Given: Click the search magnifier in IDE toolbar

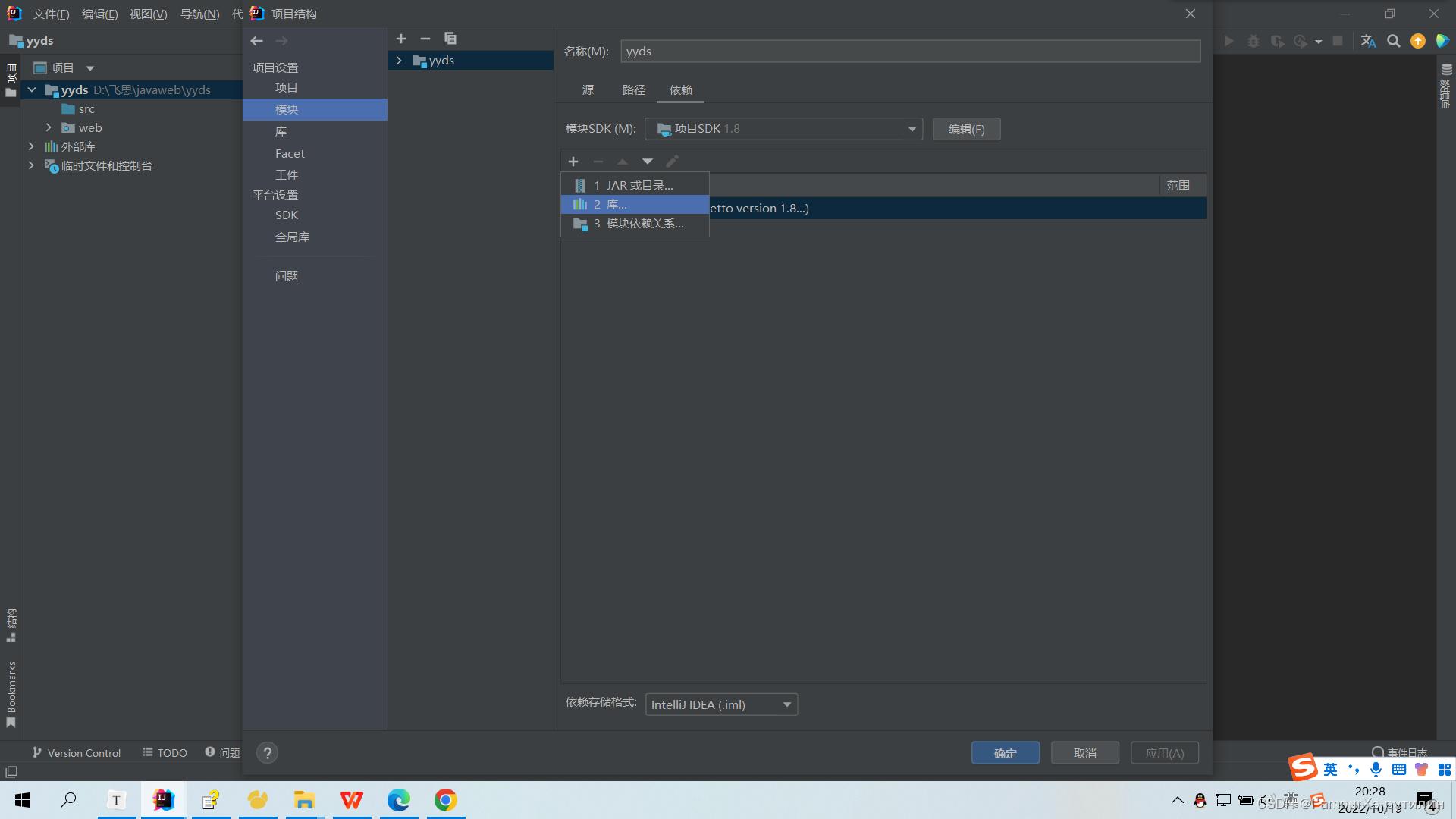Looking at the screenshot, I should coord(1393,41).
